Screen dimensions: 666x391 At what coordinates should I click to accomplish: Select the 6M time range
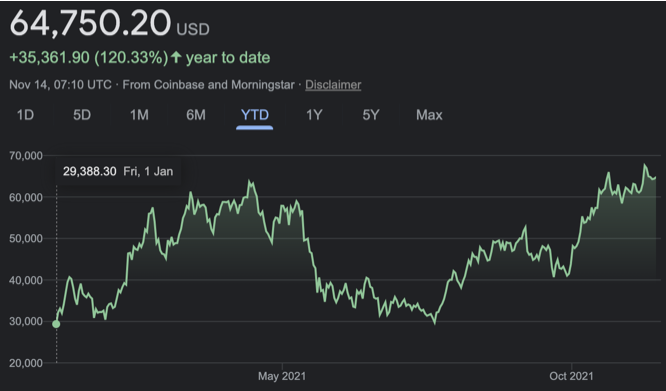tap(196, 115)
